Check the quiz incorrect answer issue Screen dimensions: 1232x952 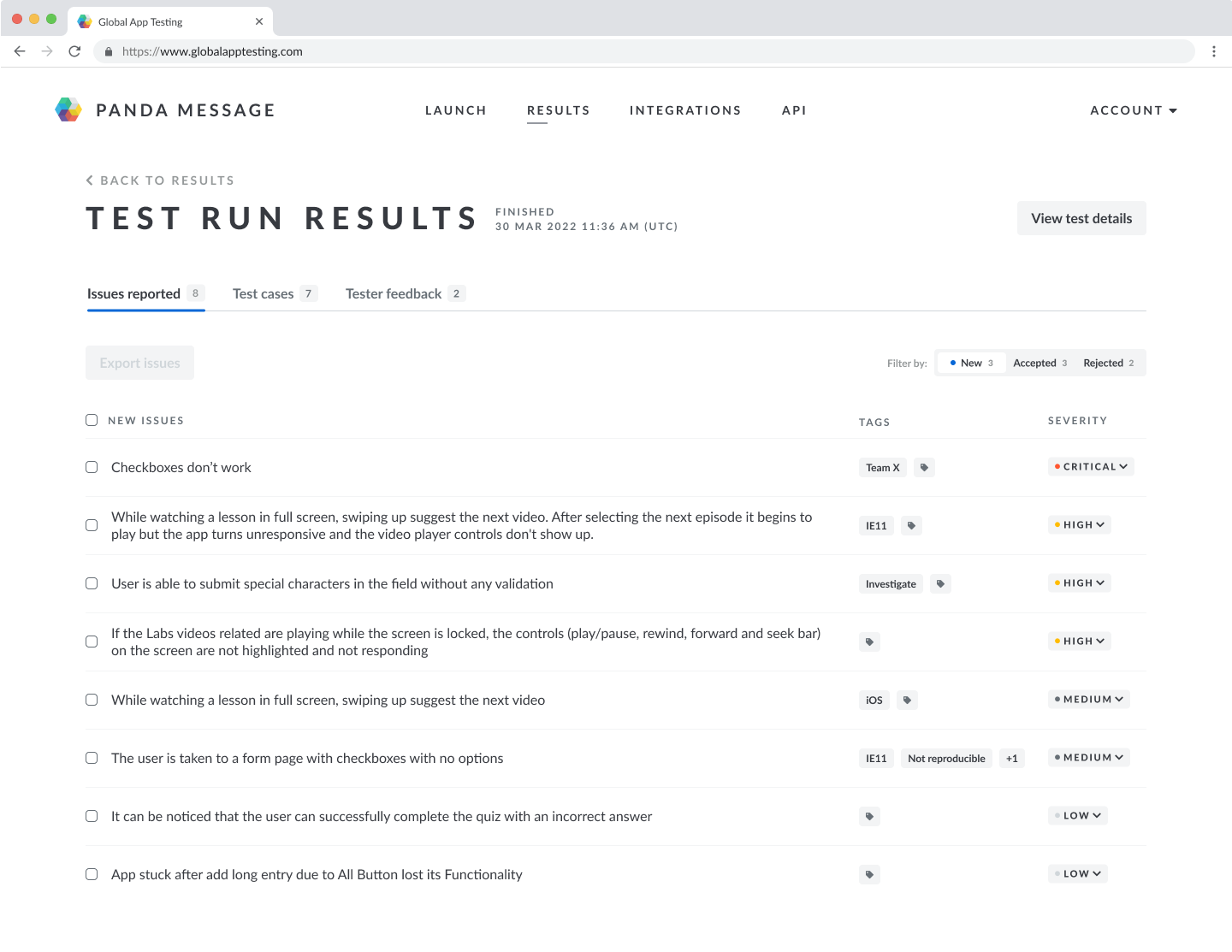click(x=92, y=816)
